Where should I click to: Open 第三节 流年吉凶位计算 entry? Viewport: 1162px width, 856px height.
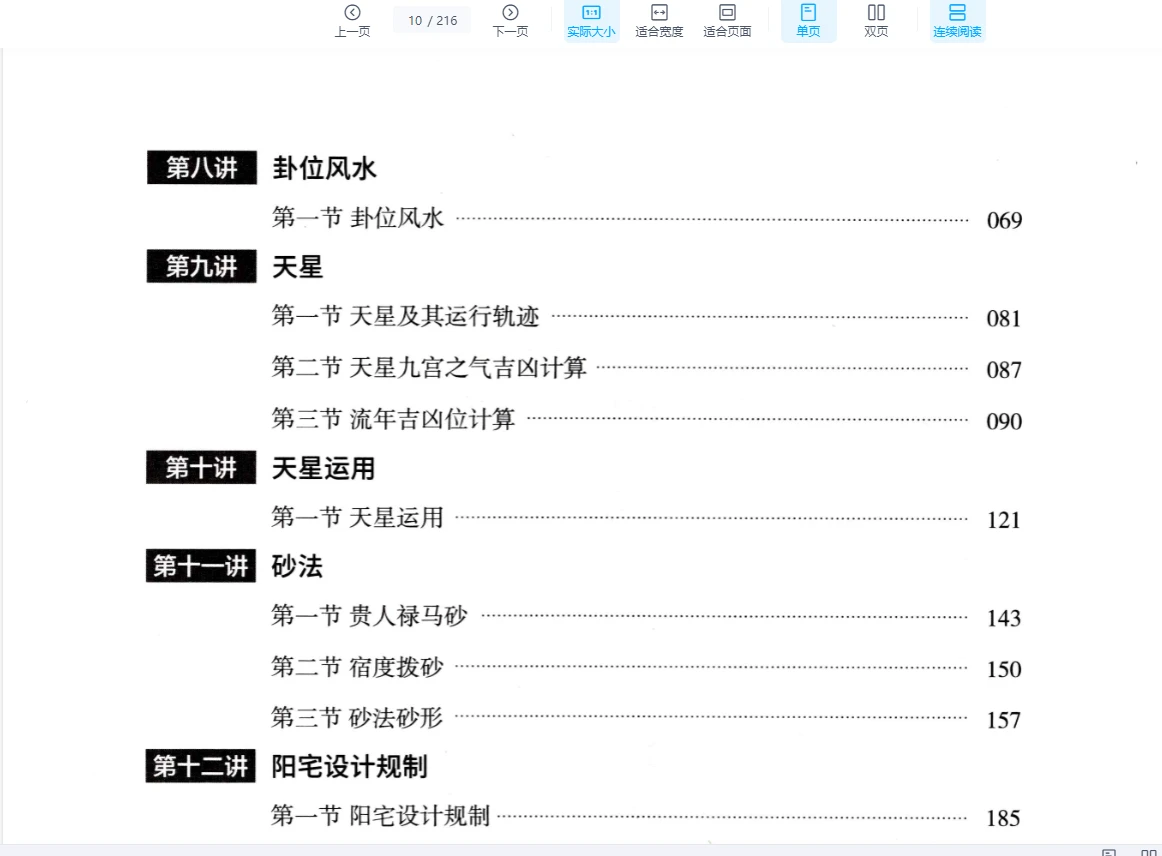393,419
